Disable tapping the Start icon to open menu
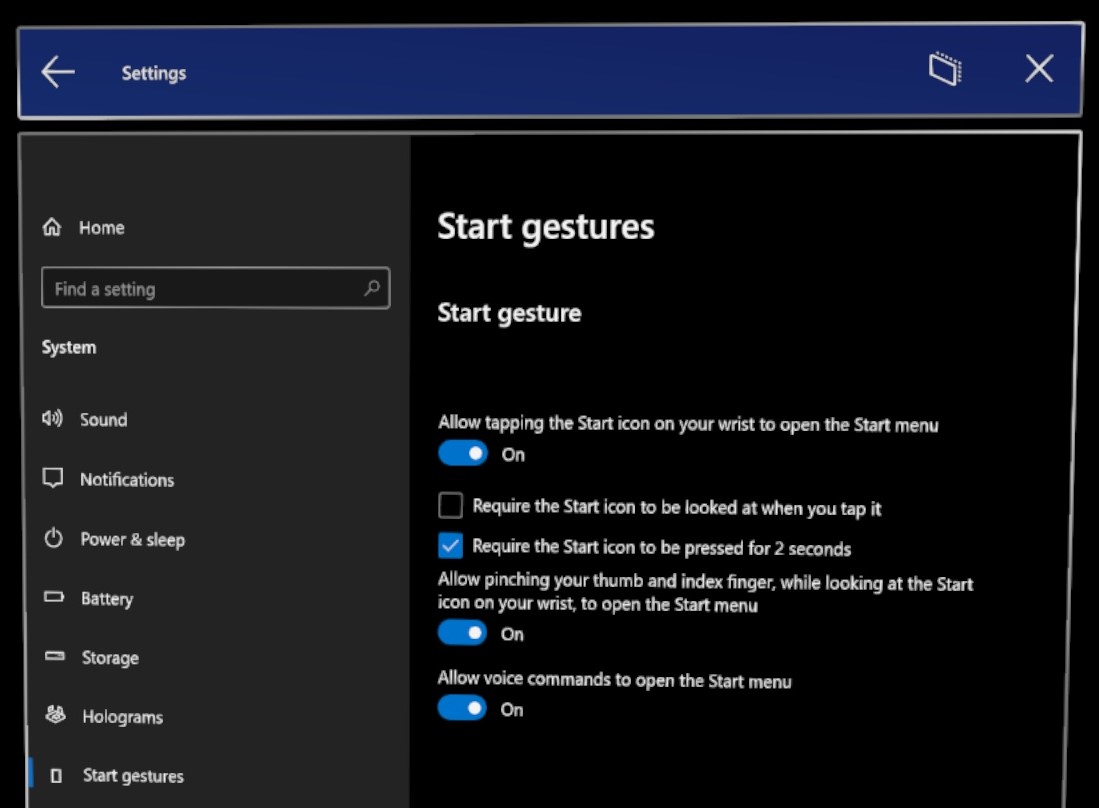The width and height of the screenshot is (1099, 808). coord(464,453)
